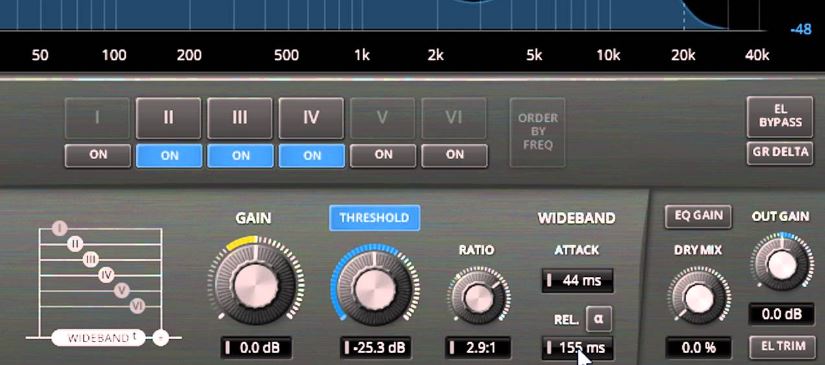
Task: Toggle the GR Delta button
Action: pyautogui.click(x=780, y=153)
